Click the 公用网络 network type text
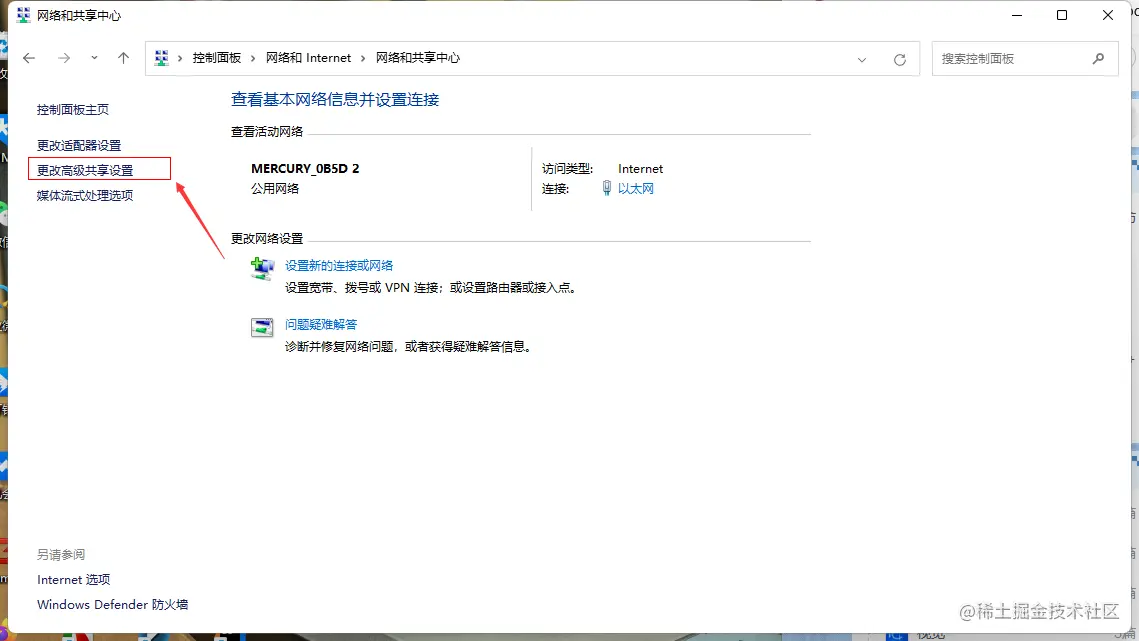1139x641 pixels. pyautogui.click(x=275, y=189)
